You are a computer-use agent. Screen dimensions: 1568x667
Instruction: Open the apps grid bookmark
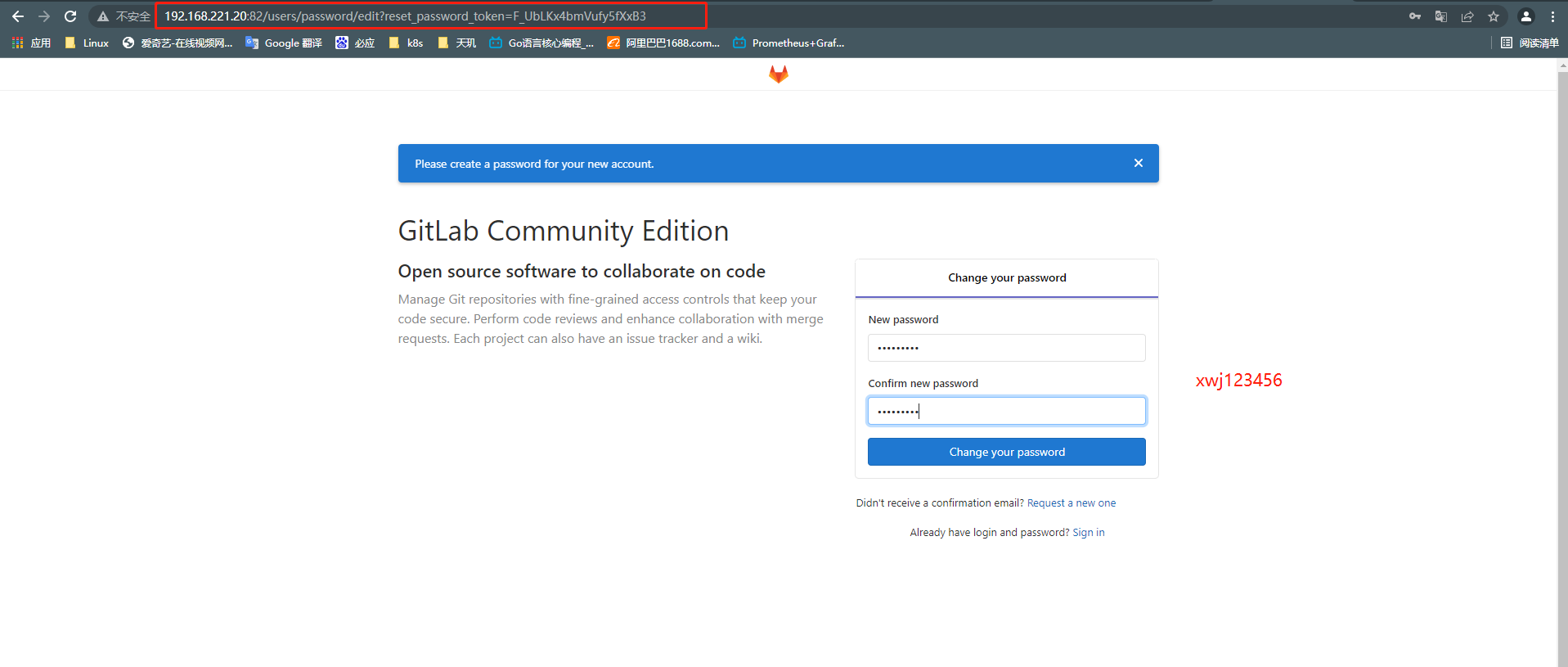[x=31, y=43]
